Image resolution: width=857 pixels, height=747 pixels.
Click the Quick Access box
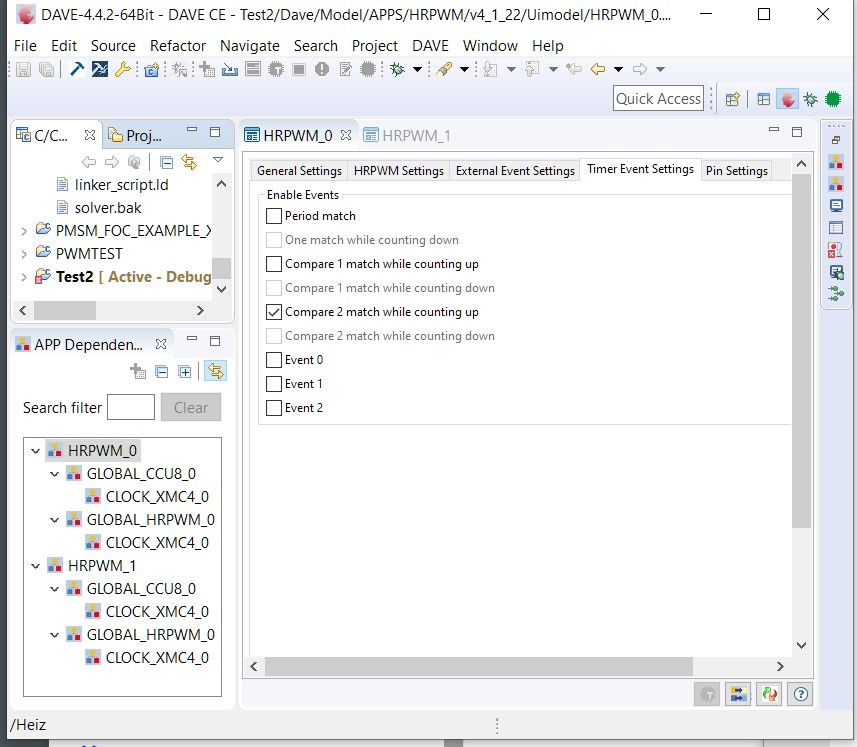pos(658,98)
